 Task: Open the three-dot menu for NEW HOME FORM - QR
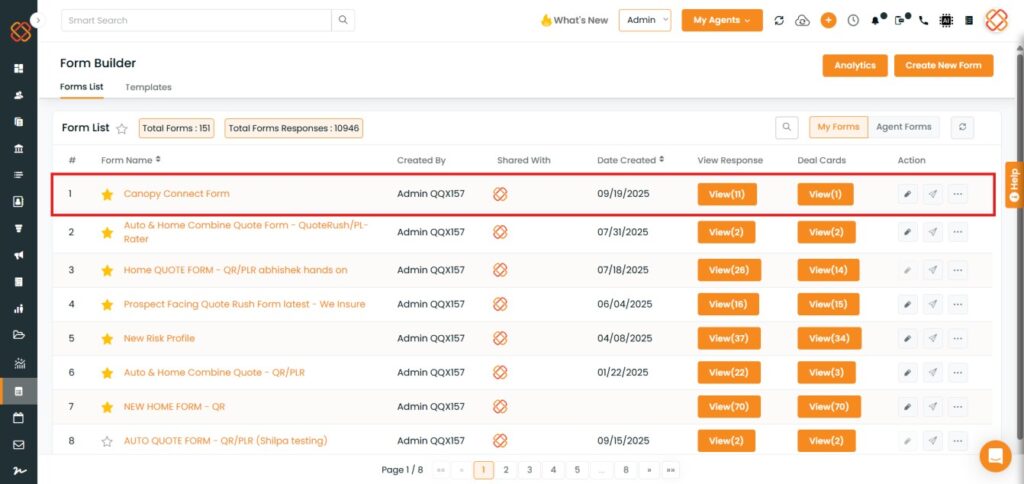[957, 407]
